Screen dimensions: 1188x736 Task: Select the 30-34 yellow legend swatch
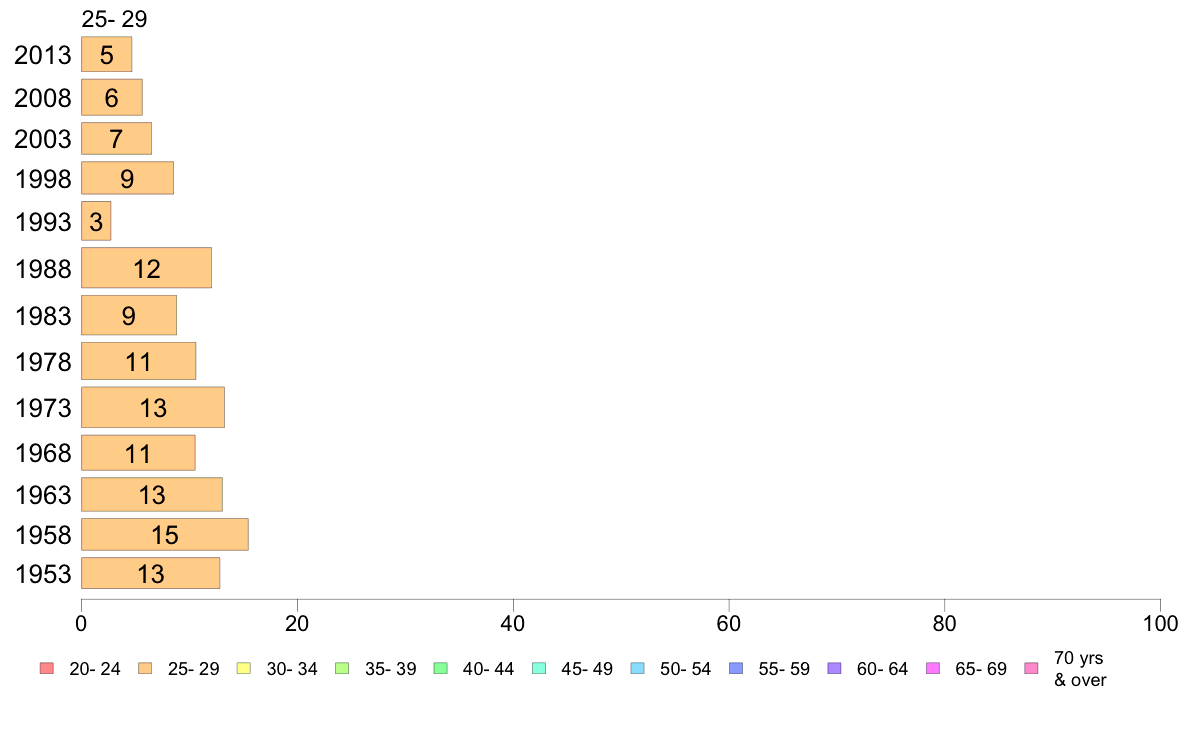[243, 668]
